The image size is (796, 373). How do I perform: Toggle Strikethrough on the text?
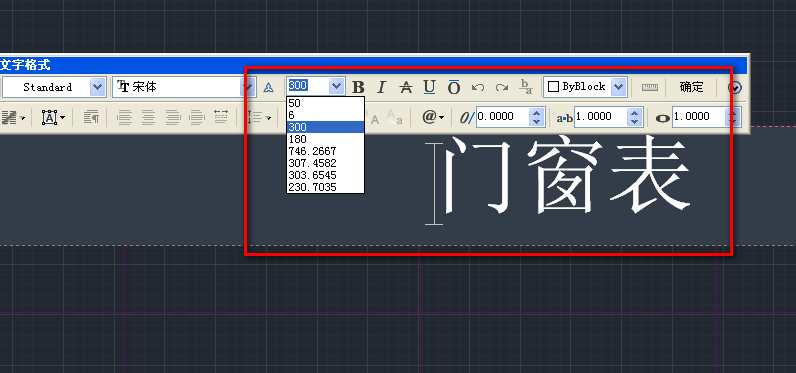[x=406, y=87]
